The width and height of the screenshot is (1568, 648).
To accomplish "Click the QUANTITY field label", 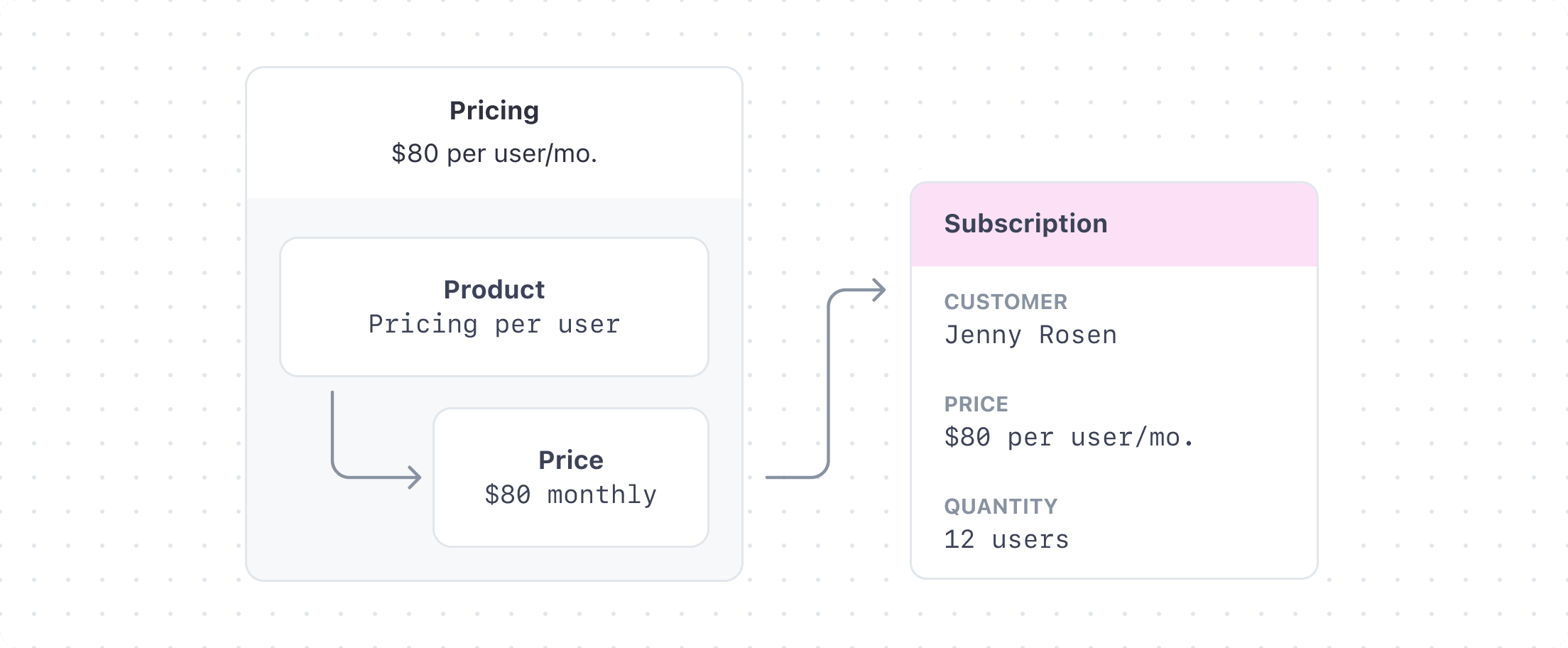I will coord(1000,507).
